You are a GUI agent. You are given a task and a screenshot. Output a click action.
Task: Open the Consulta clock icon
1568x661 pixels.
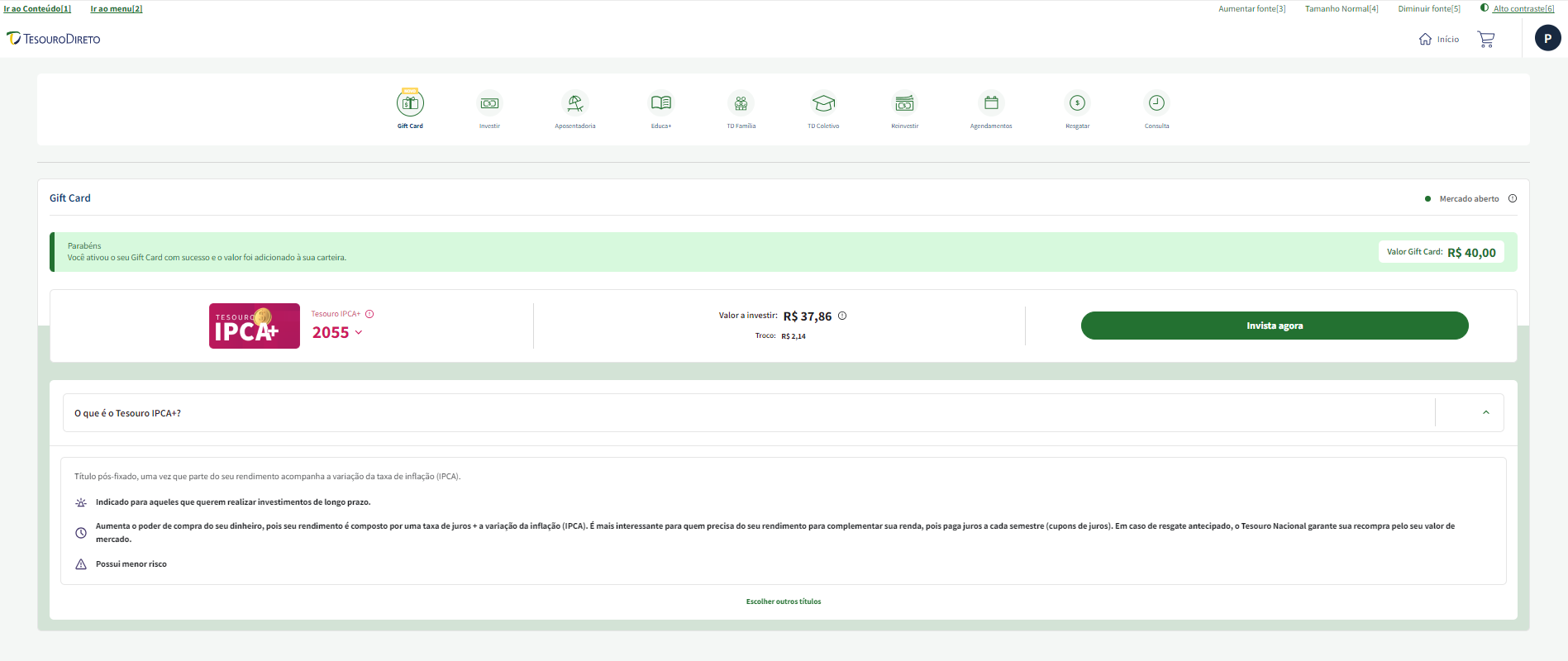pyautogui.click(x=1156, y=103)
